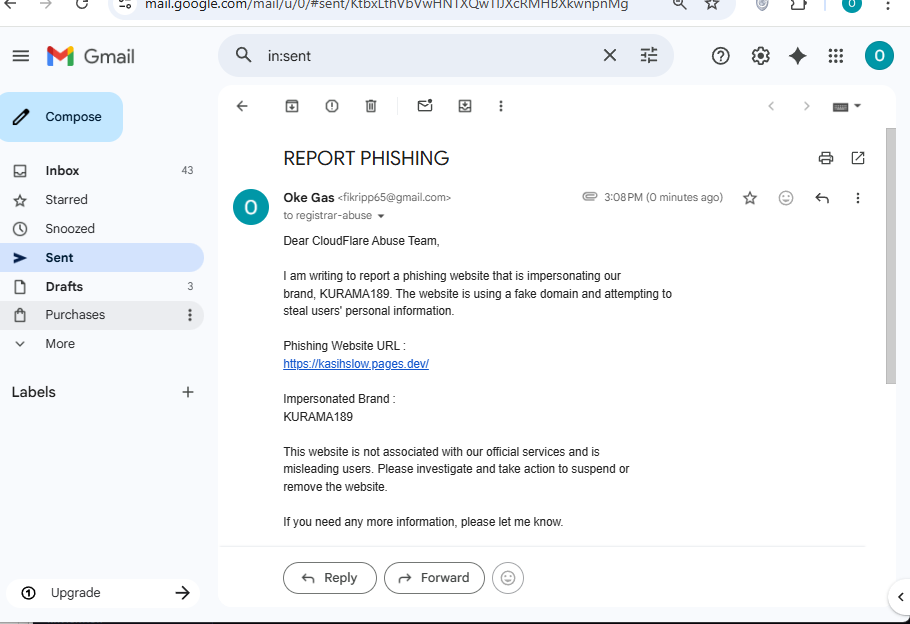Click the sender name Oke Gas
This screenshot has width=910, height=624.
(x=309, y=197)
